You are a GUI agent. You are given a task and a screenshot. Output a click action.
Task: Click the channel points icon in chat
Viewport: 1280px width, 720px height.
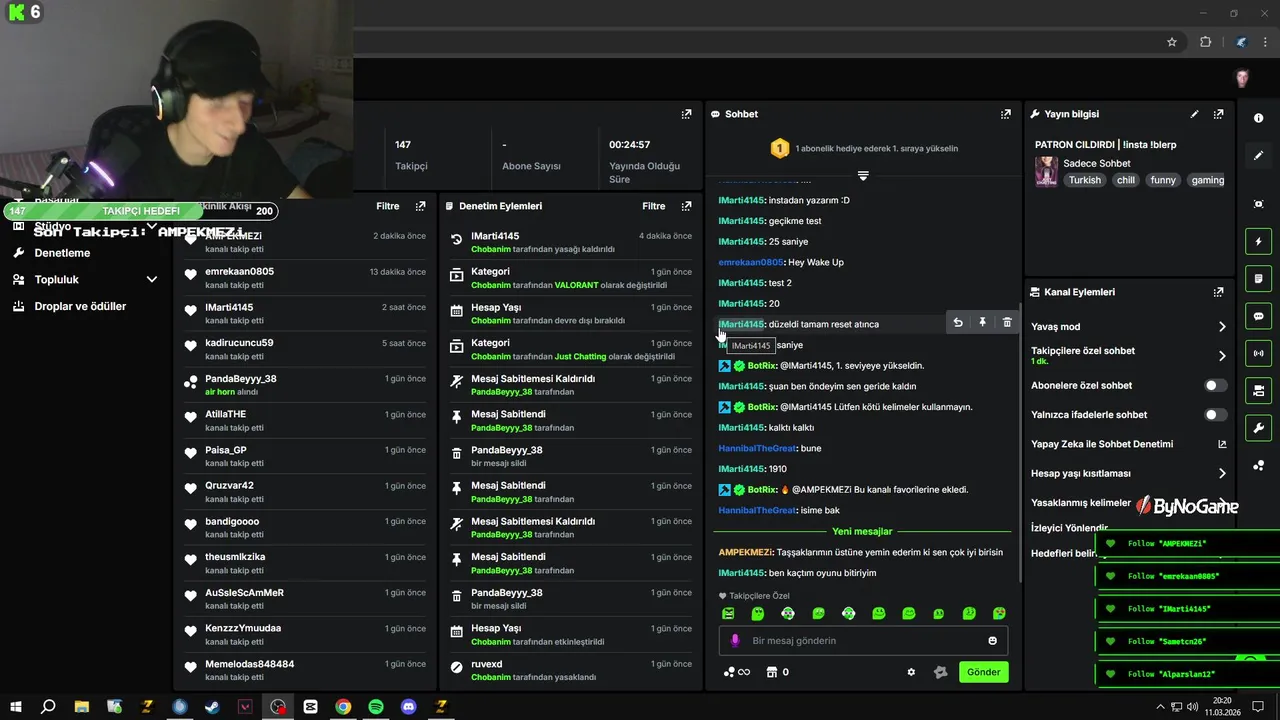point(730,672)
